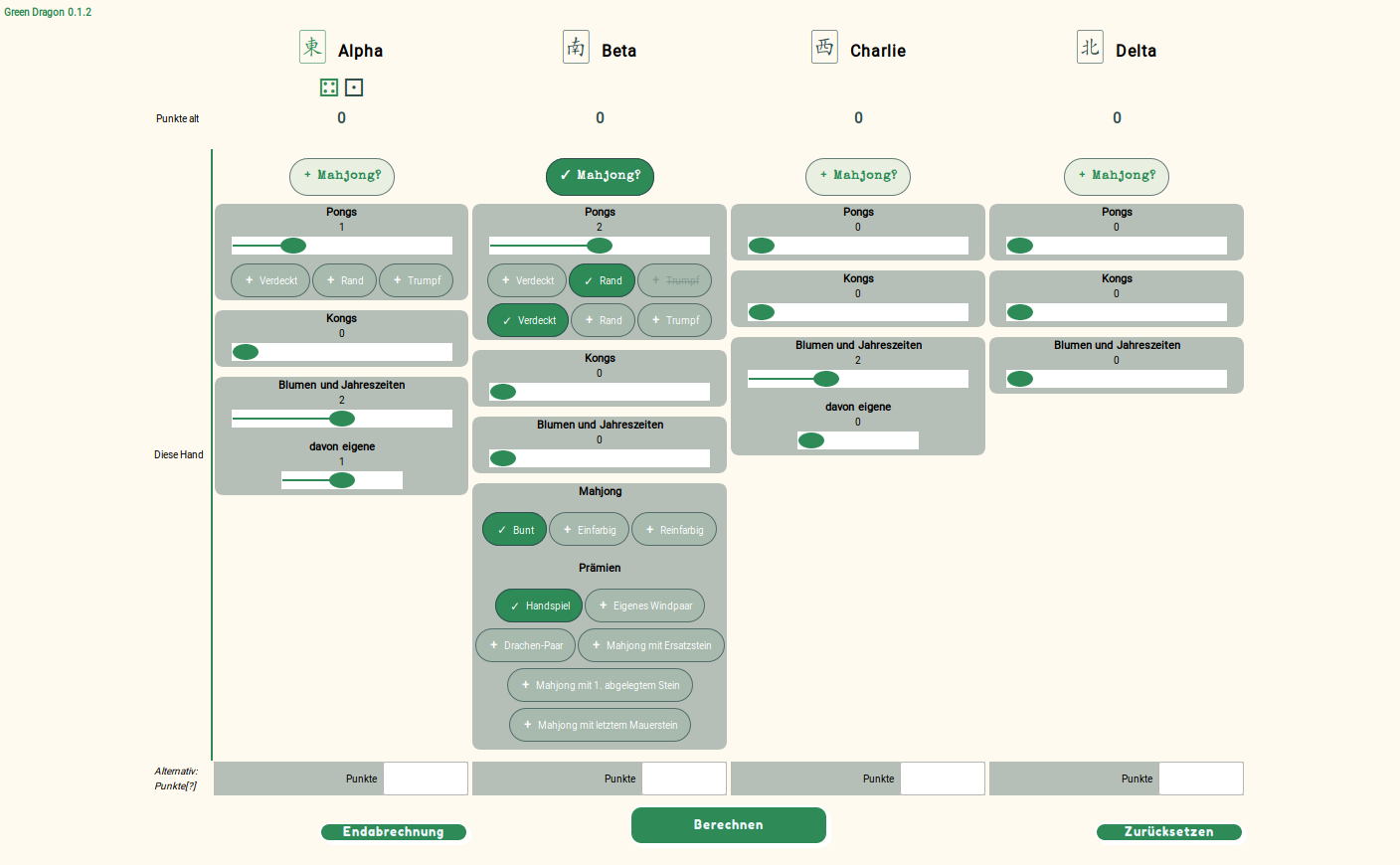This screenshot has width=1400, height=865.
Task: Toggle the Mahjong? chip for Alpha
Action: click(x=342, y=176)
